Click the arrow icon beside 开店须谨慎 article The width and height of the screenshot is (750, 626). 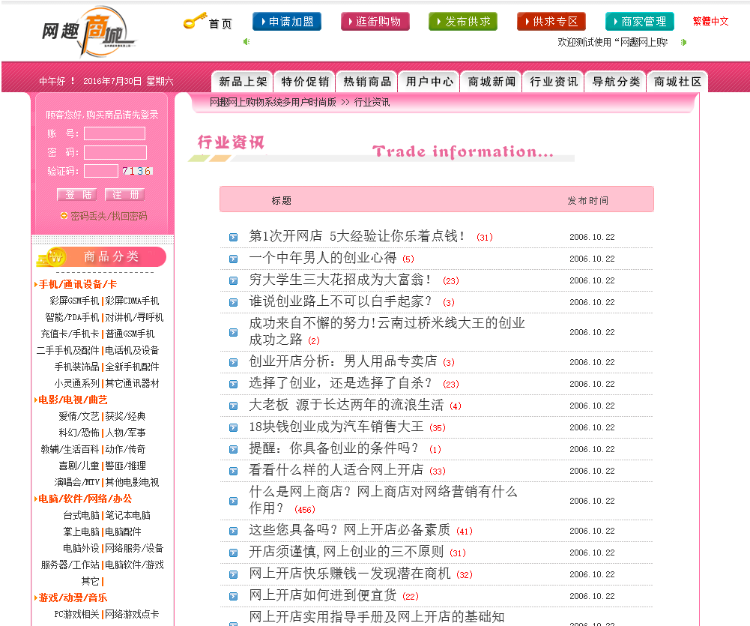tap(233, 553)
